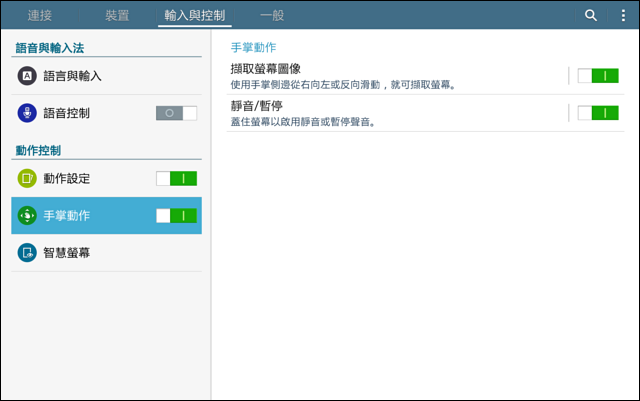The height and width of the screenshot is (401, 640).
Task: Disable the 靜音/暫停 toggle
Action: click(598, 113)
